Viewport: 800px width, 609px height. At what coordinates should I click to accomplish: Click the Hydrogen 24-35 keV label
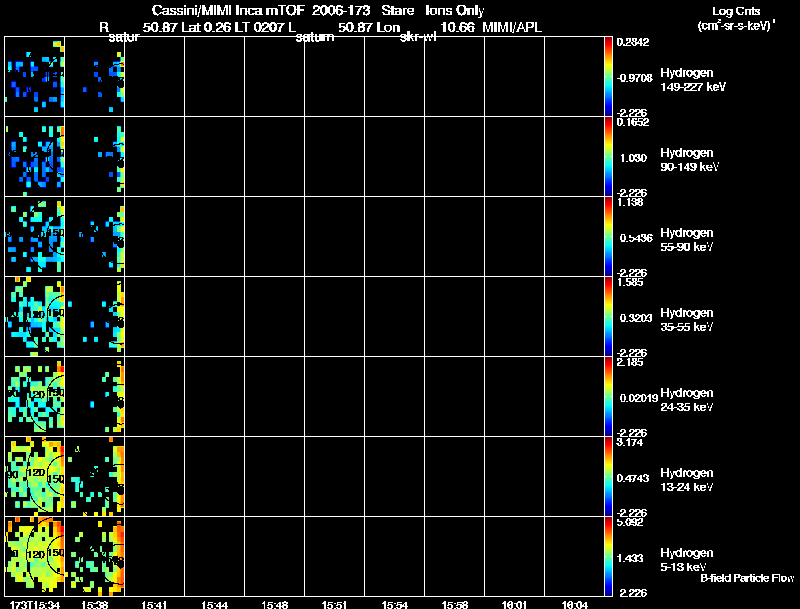(x=686, y=400)
